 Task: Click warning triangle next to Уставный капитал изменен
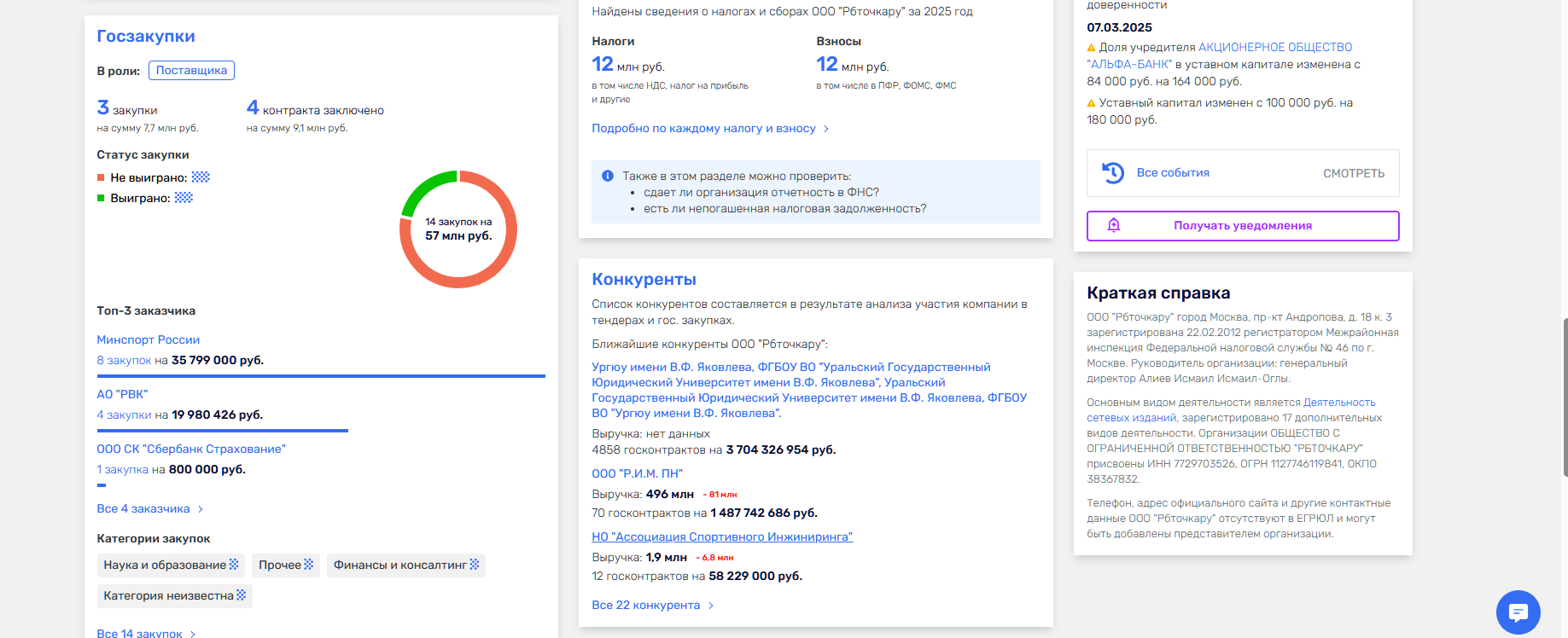pyautogui.click(x=1091, y=103)
